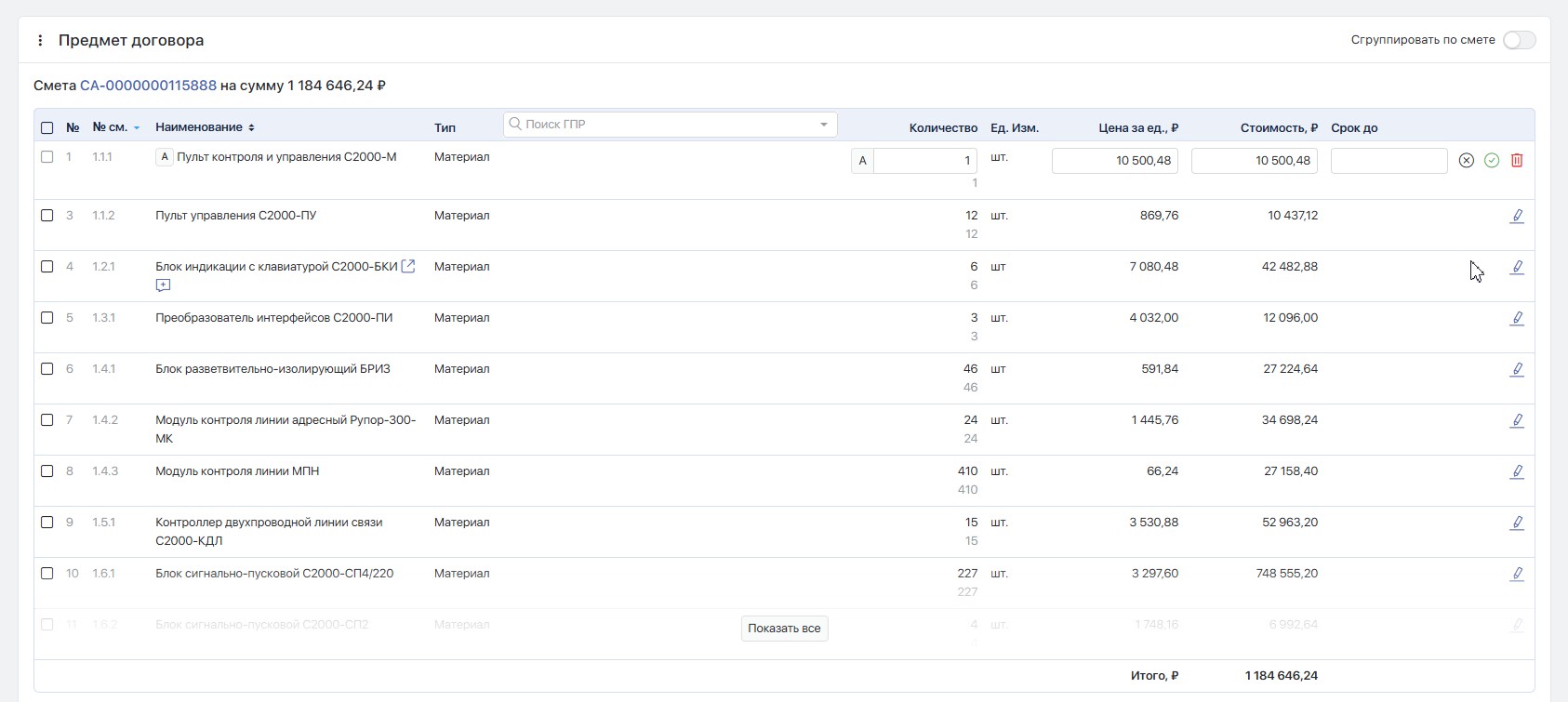This screenshot has width=1568, height=702.
Task: Add comment under Блок индикации item
Action: pos(164,285)
